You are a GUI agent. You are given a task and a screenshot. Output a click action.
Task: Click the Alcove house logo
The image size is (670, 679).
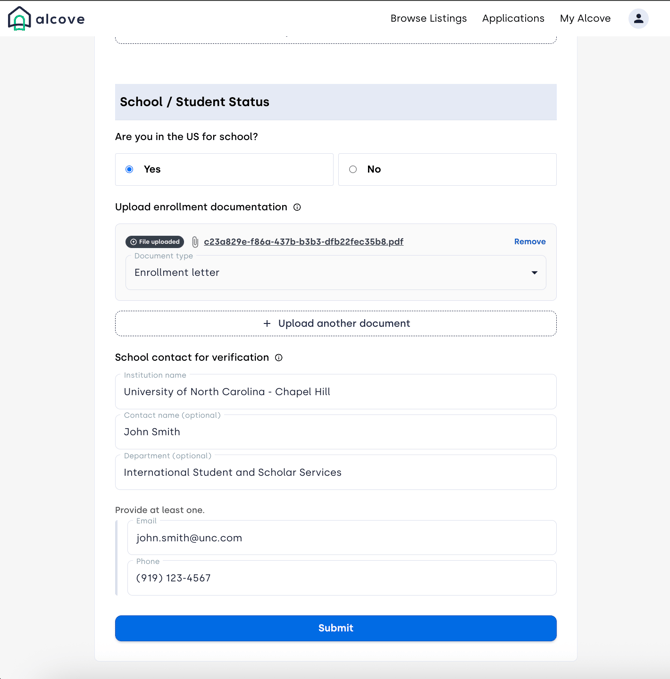tap(19, 19)
